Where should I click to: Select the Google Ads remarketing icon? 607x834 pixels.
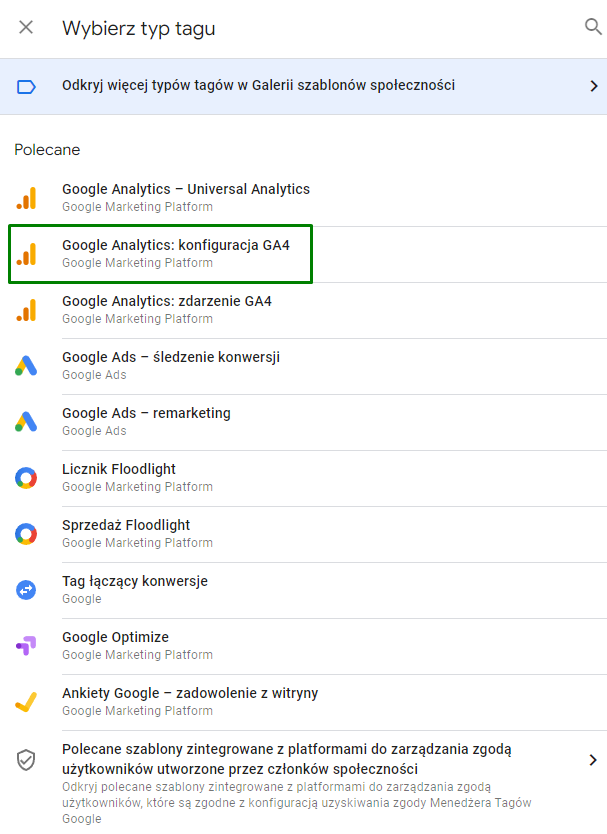[25, 419]
